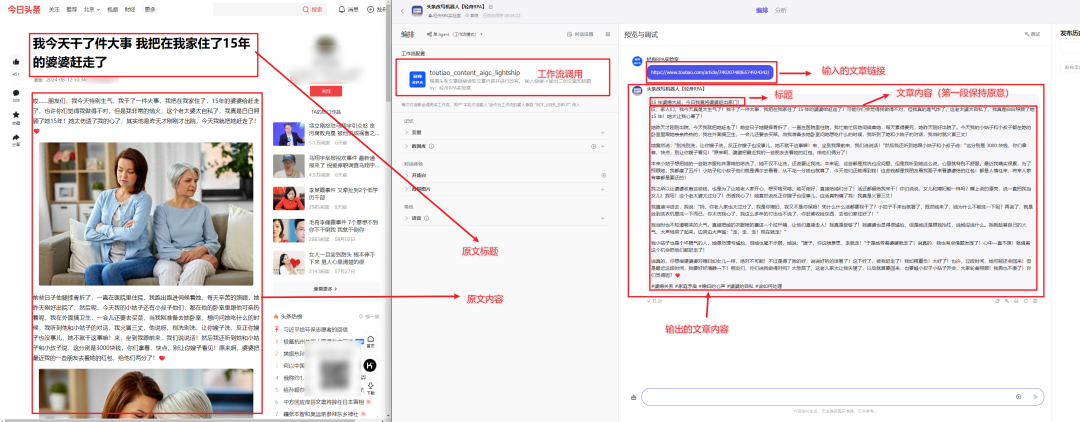Like the article with thumbs-up icon
1080x422 pixels.
pos(16,62)
